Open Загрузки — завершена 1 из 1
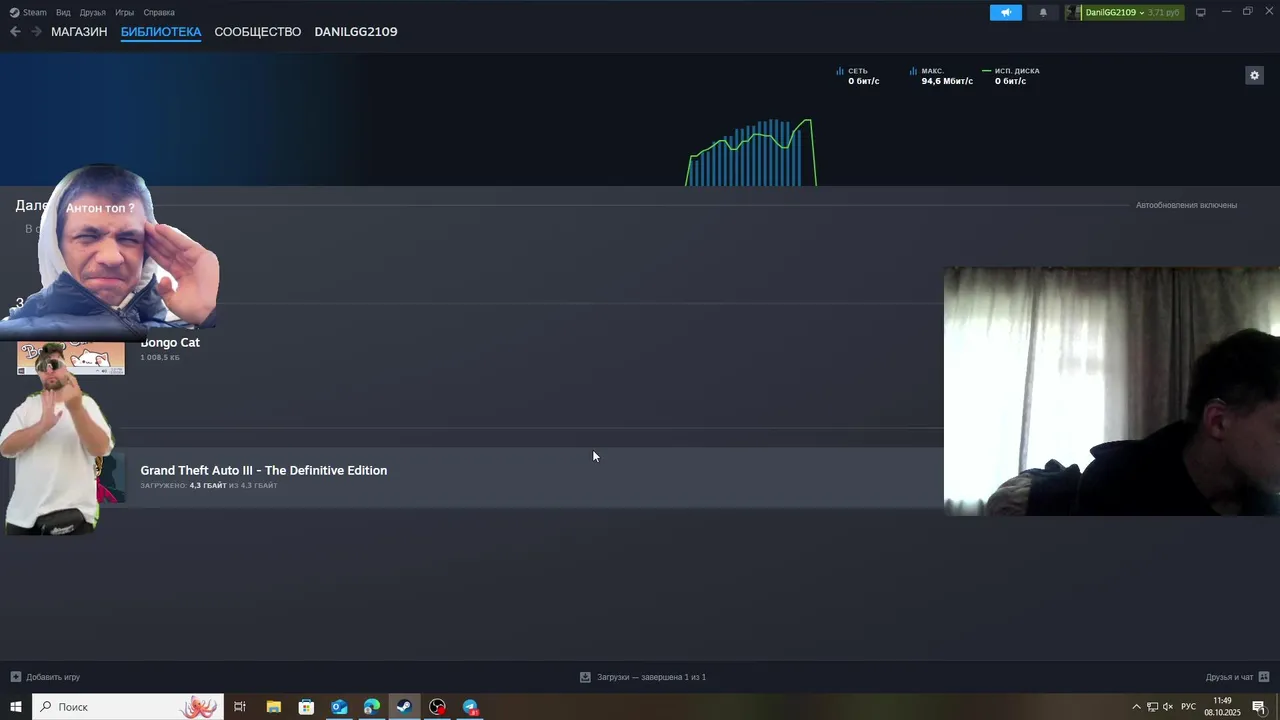This screenshot has height=720, width=1280. tap(651, 677)
